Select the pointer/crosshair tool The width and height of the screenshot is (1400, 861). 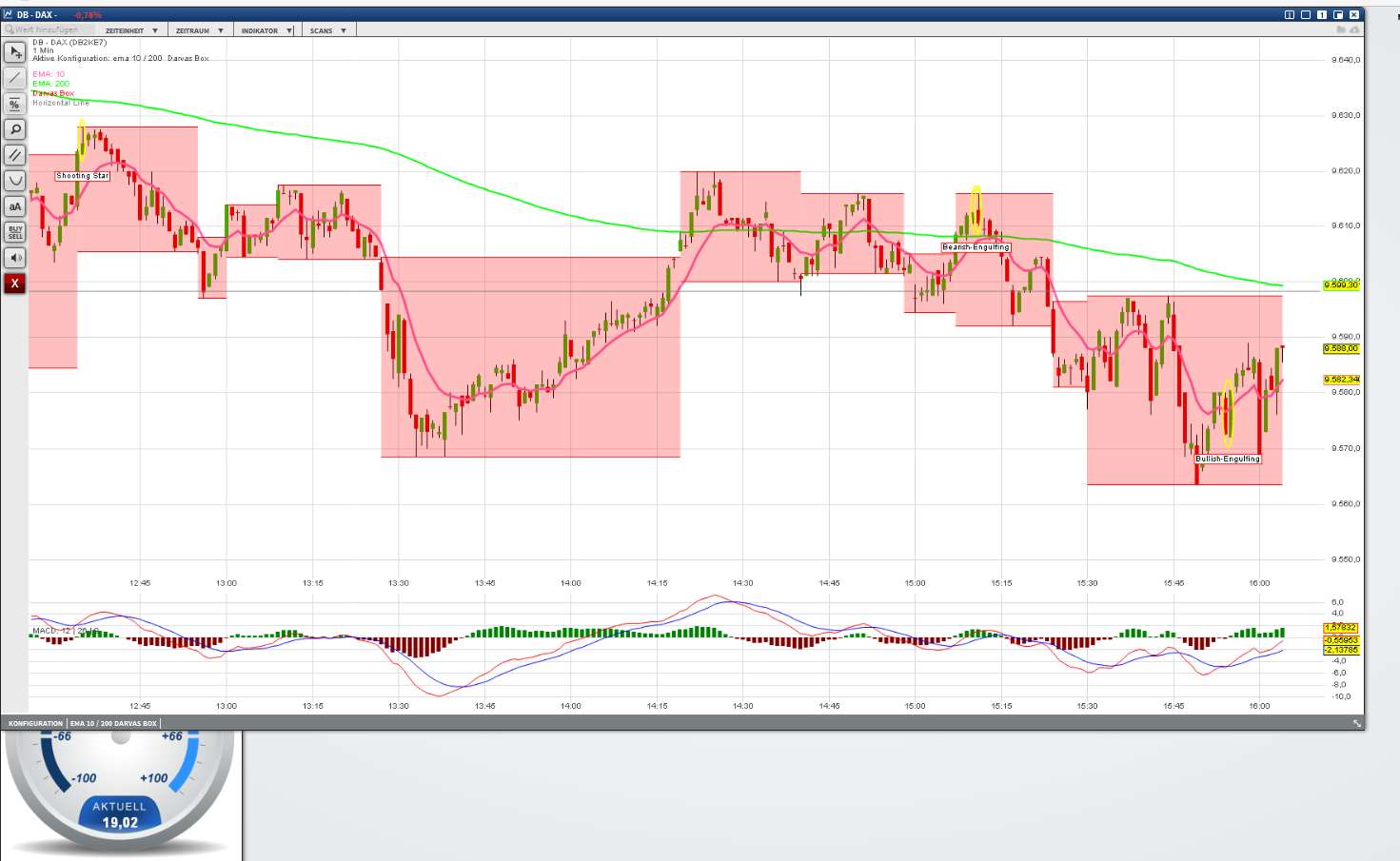(x=14, y=52)
